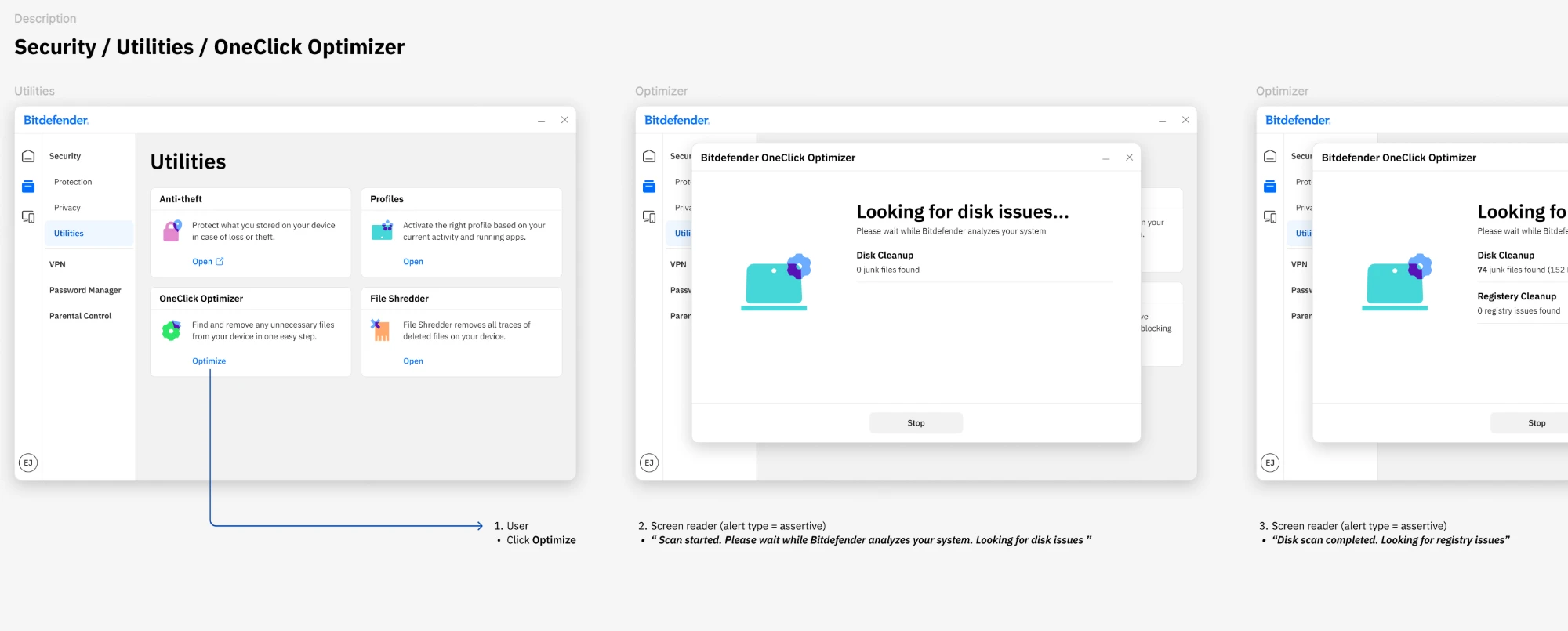Click the green OneClick Optimizer card icon
This screenshot has height=631, width=1568.
pyautogui.click(x=172, y=330)
